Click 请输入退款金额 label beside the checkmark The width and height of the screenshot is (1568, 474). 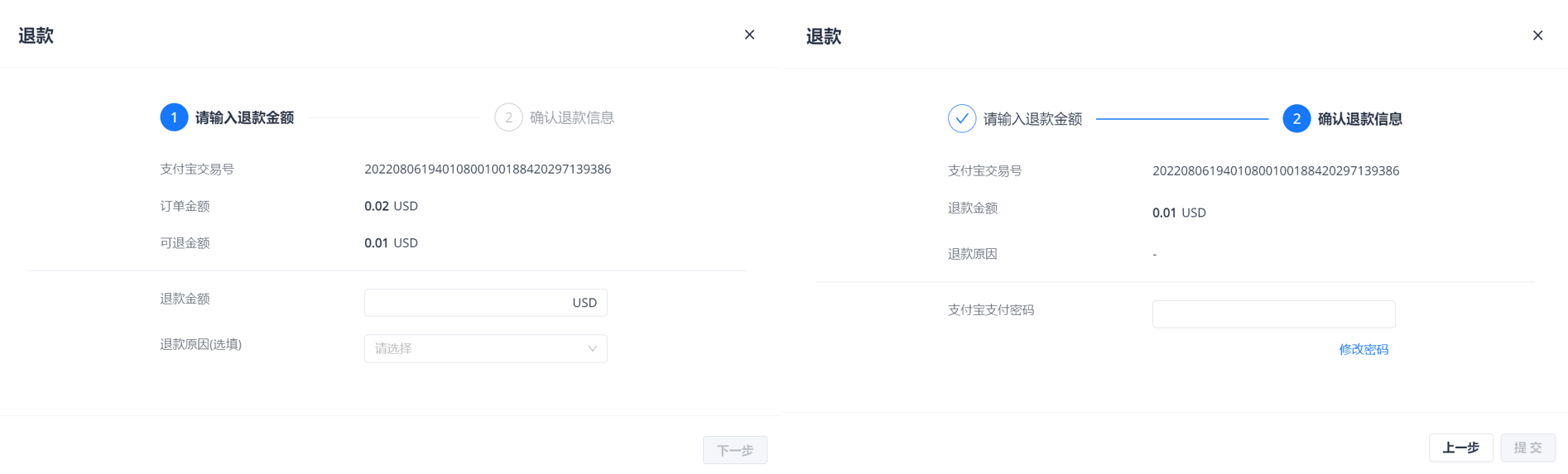tap(1032, 119)
